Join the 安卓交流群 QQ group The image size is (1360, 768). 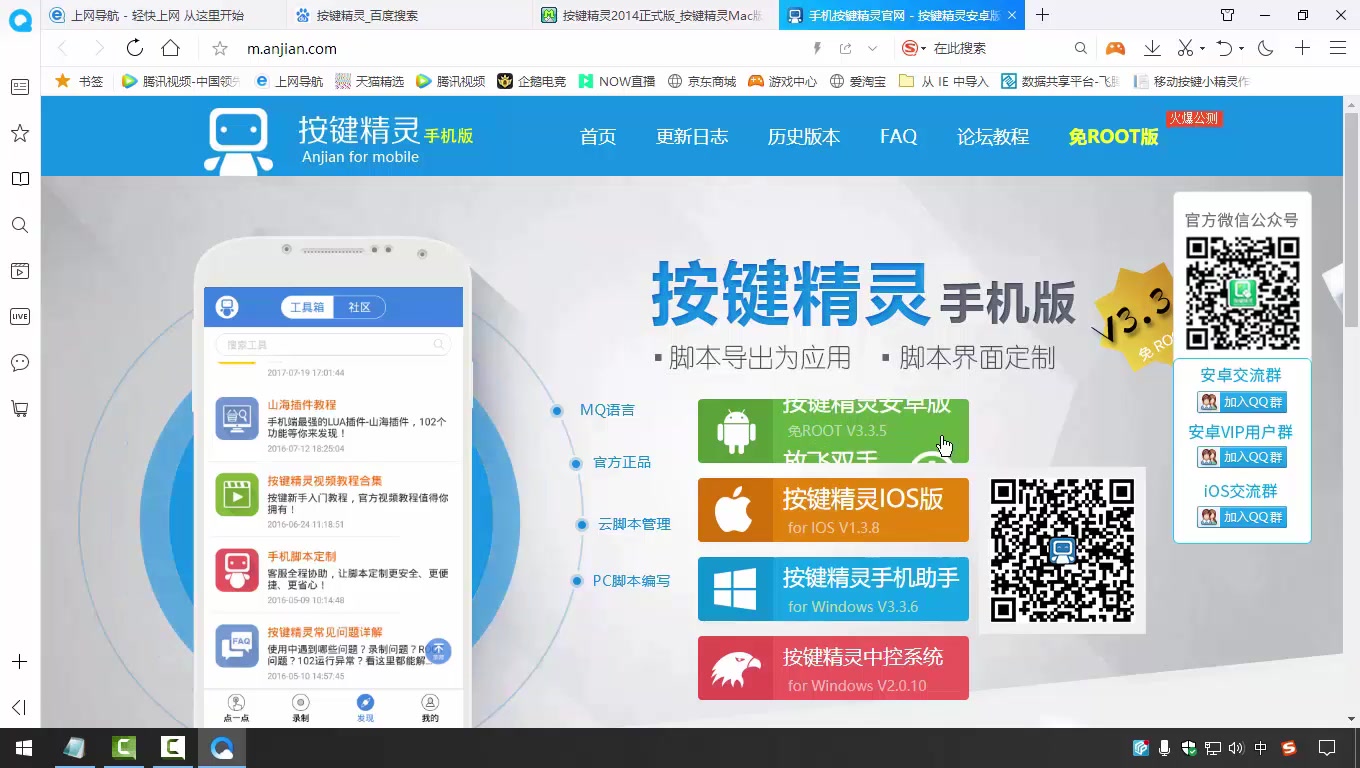click(x=1242, y=402)
